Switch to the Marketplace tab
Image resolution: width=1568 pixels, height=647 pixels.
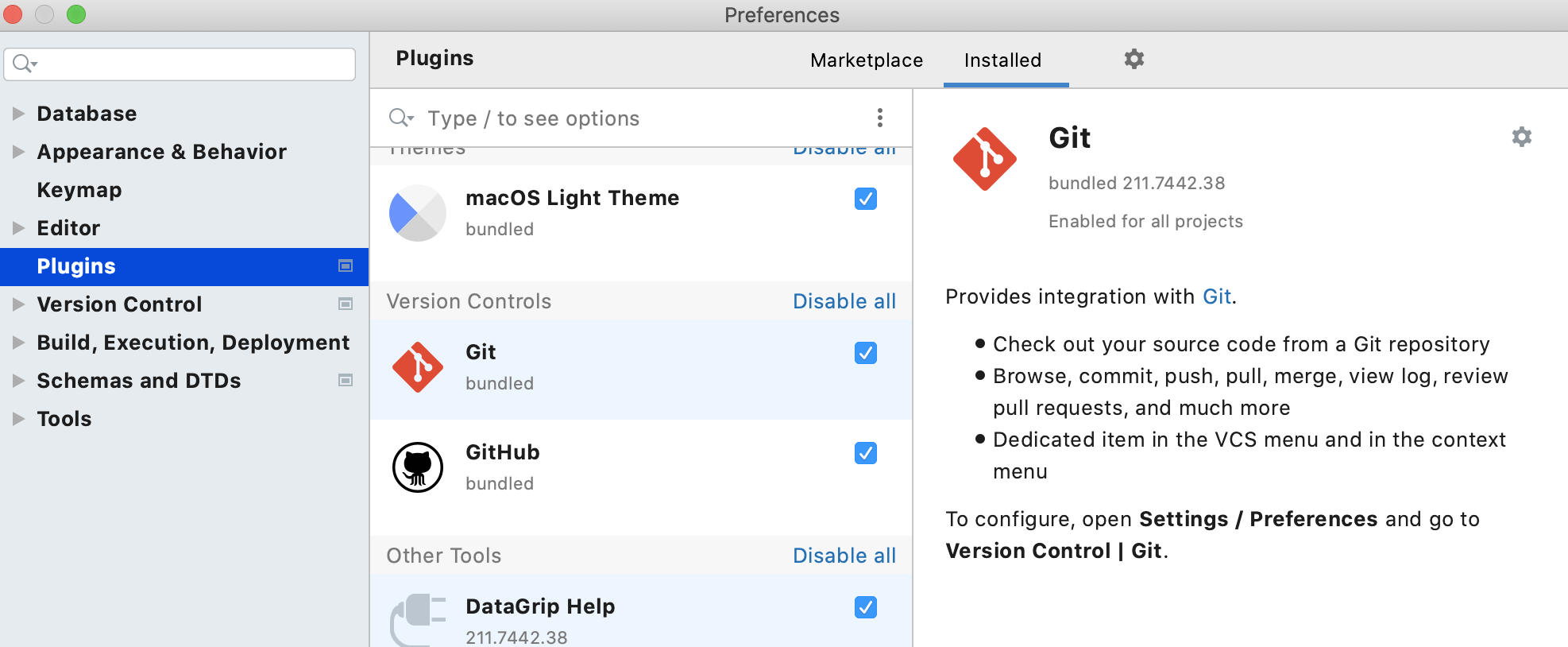[867, 60]
